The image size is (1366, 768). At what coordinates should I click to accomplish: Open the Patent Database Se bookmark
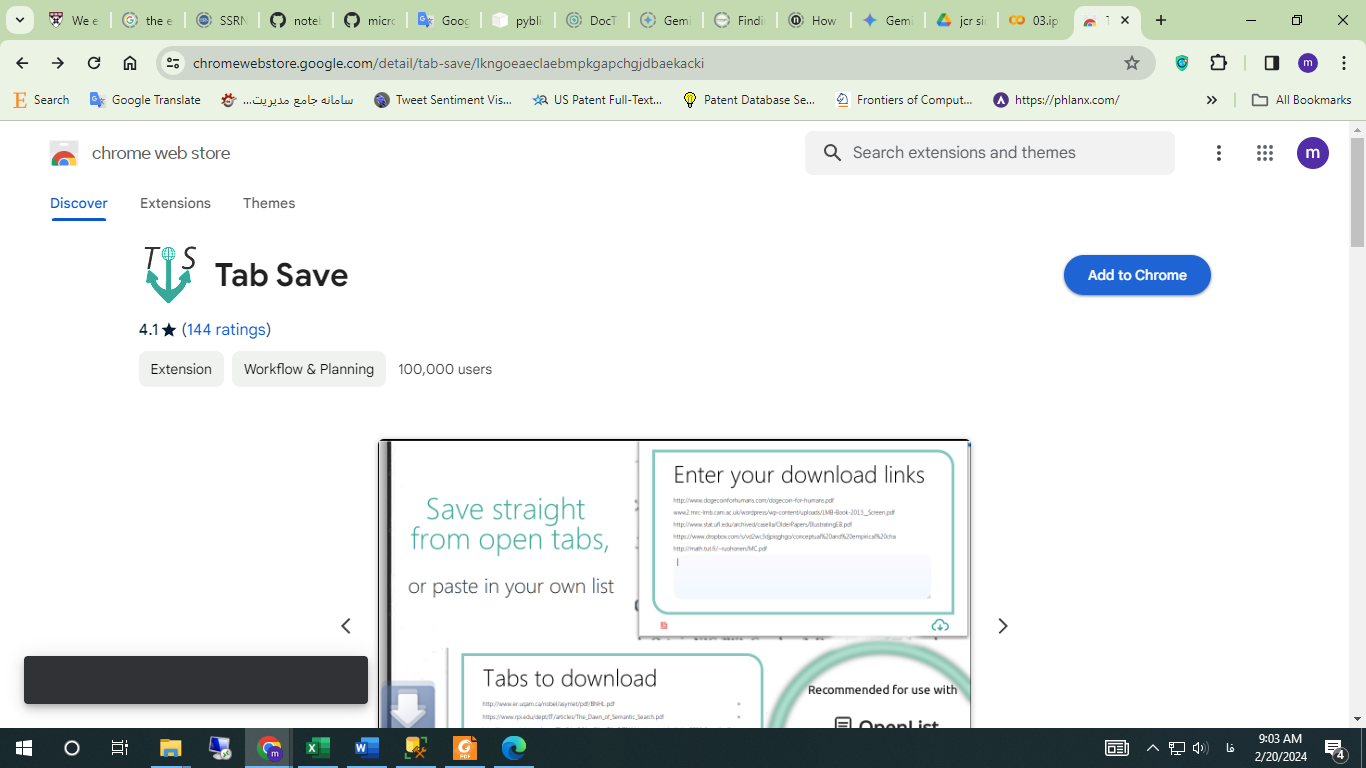click(749, 100)
